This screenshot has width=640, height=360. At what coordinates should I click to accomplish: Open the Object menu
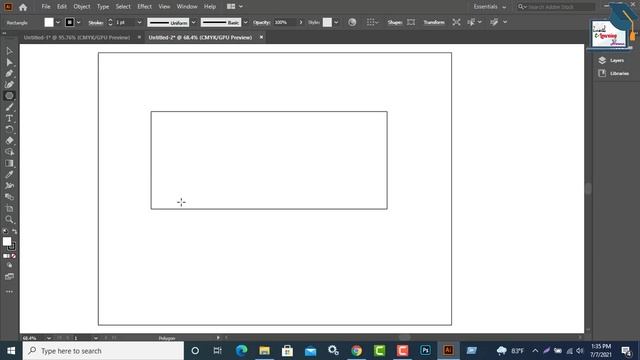point(82,7)
